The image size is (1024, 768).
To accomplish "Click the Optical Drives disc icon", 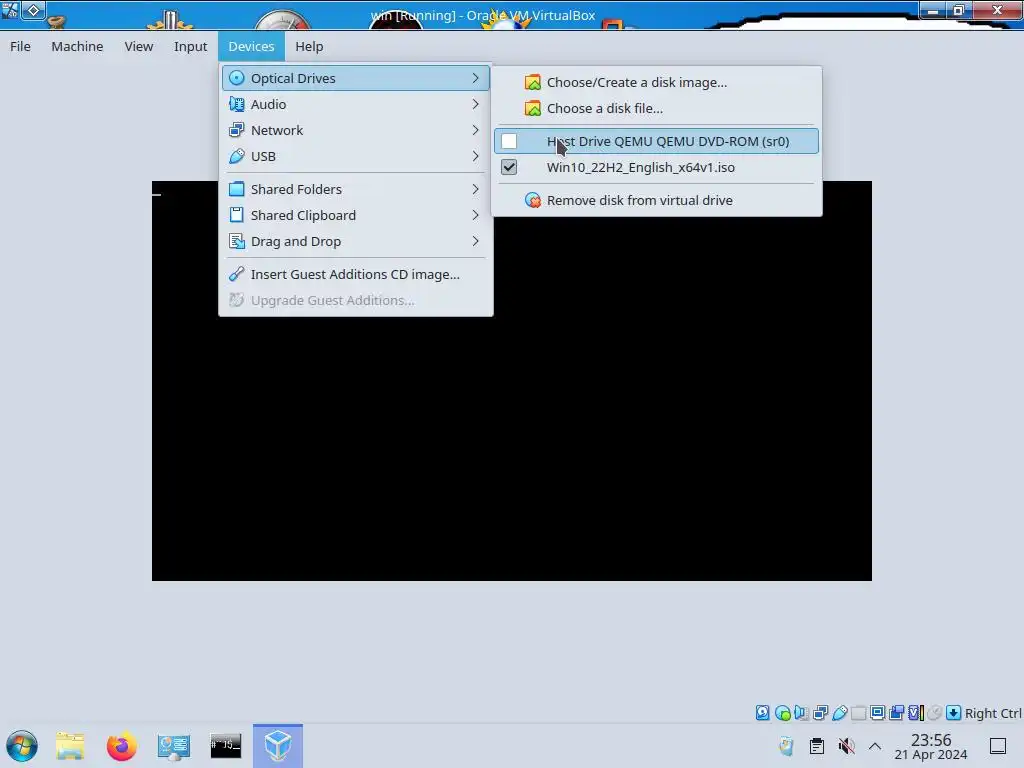I will click(236, 78).
